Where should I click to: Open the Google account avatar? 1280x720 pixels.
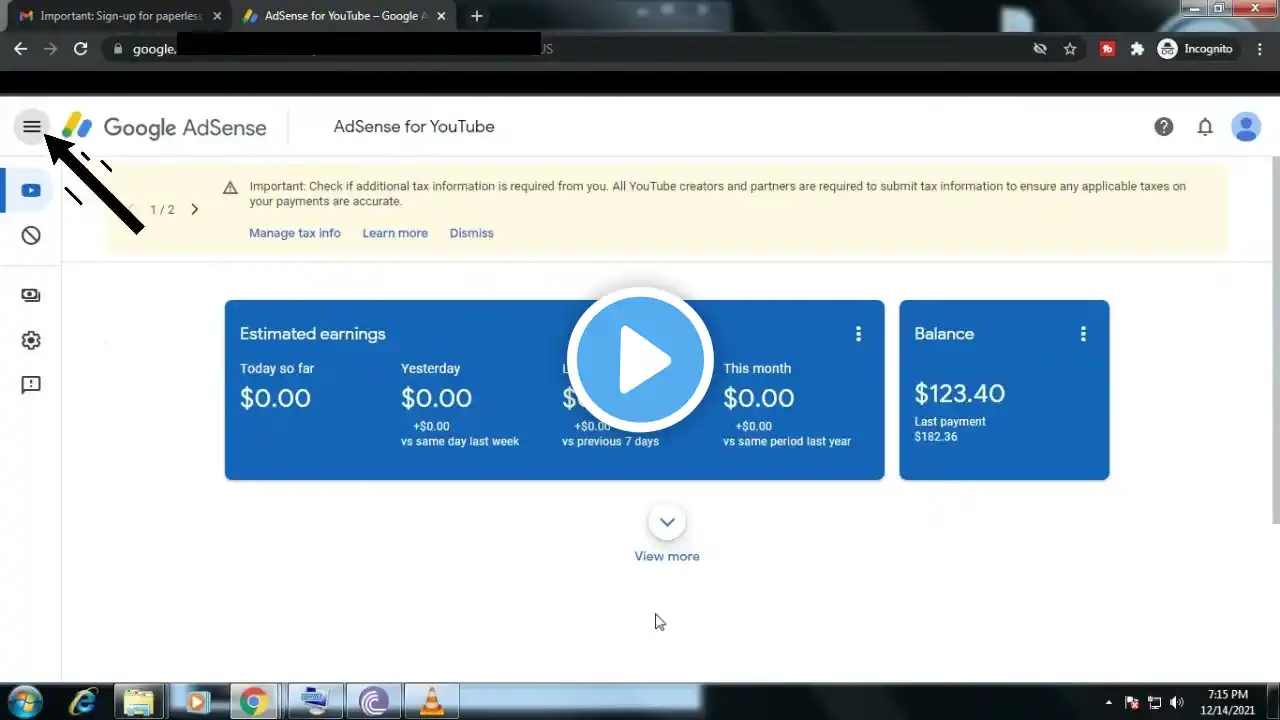point(1246,127)
